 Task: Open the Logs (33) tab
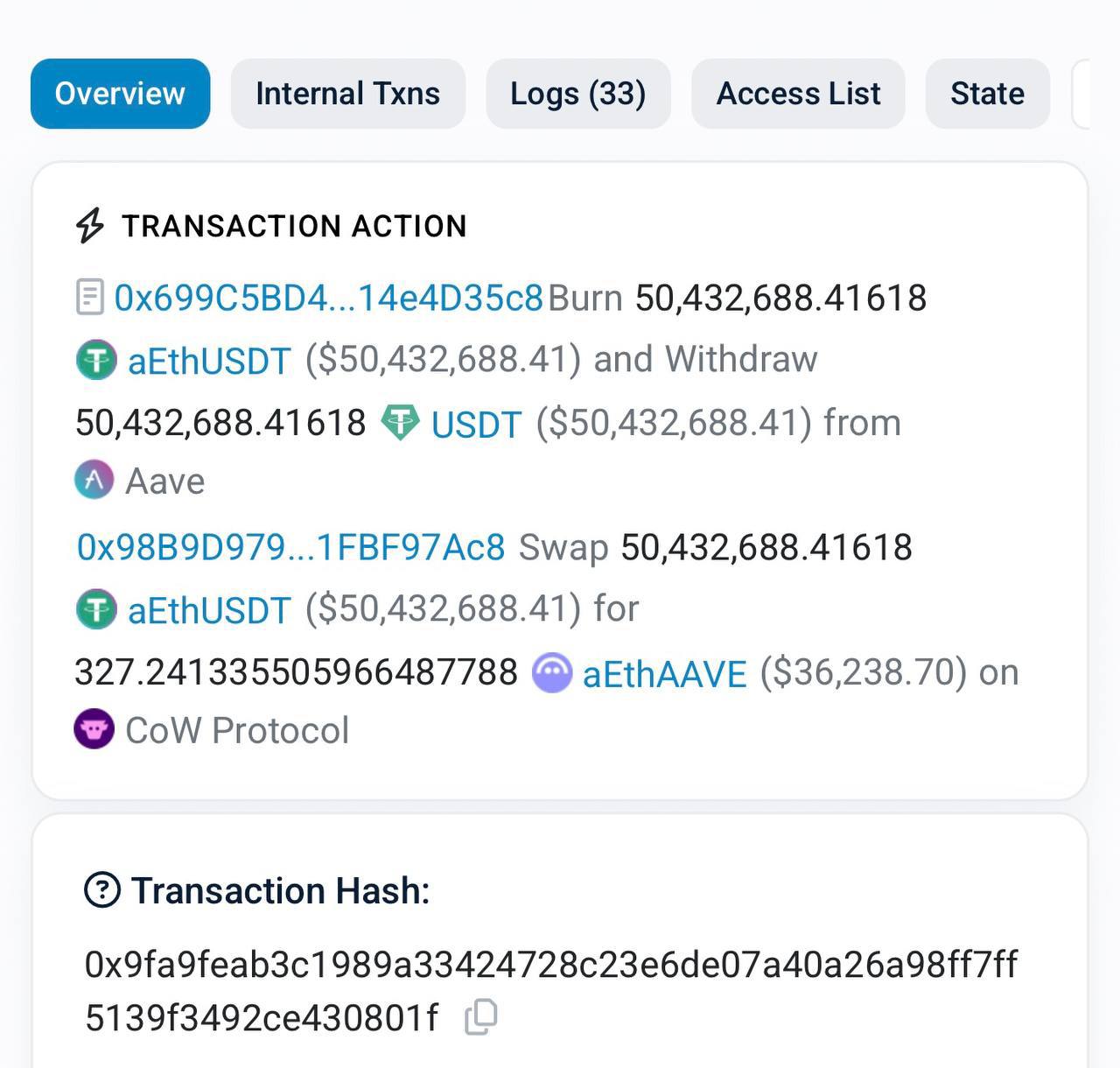(577, 94)
